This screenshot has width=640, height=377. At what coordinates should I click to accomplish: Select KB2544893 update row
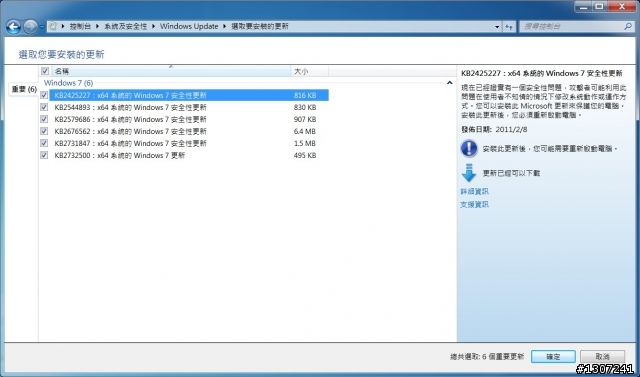click(189, 107)
